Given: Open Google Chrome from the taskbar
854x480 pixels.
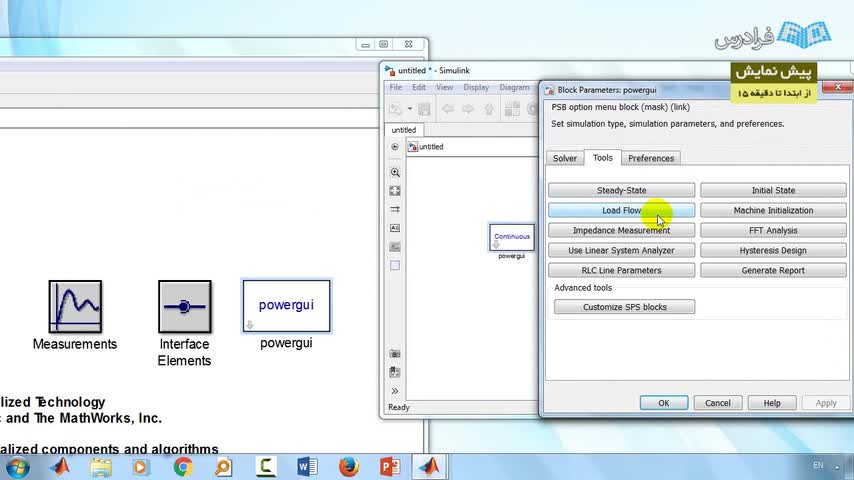Looking at the screenshot, I should 183,467.
